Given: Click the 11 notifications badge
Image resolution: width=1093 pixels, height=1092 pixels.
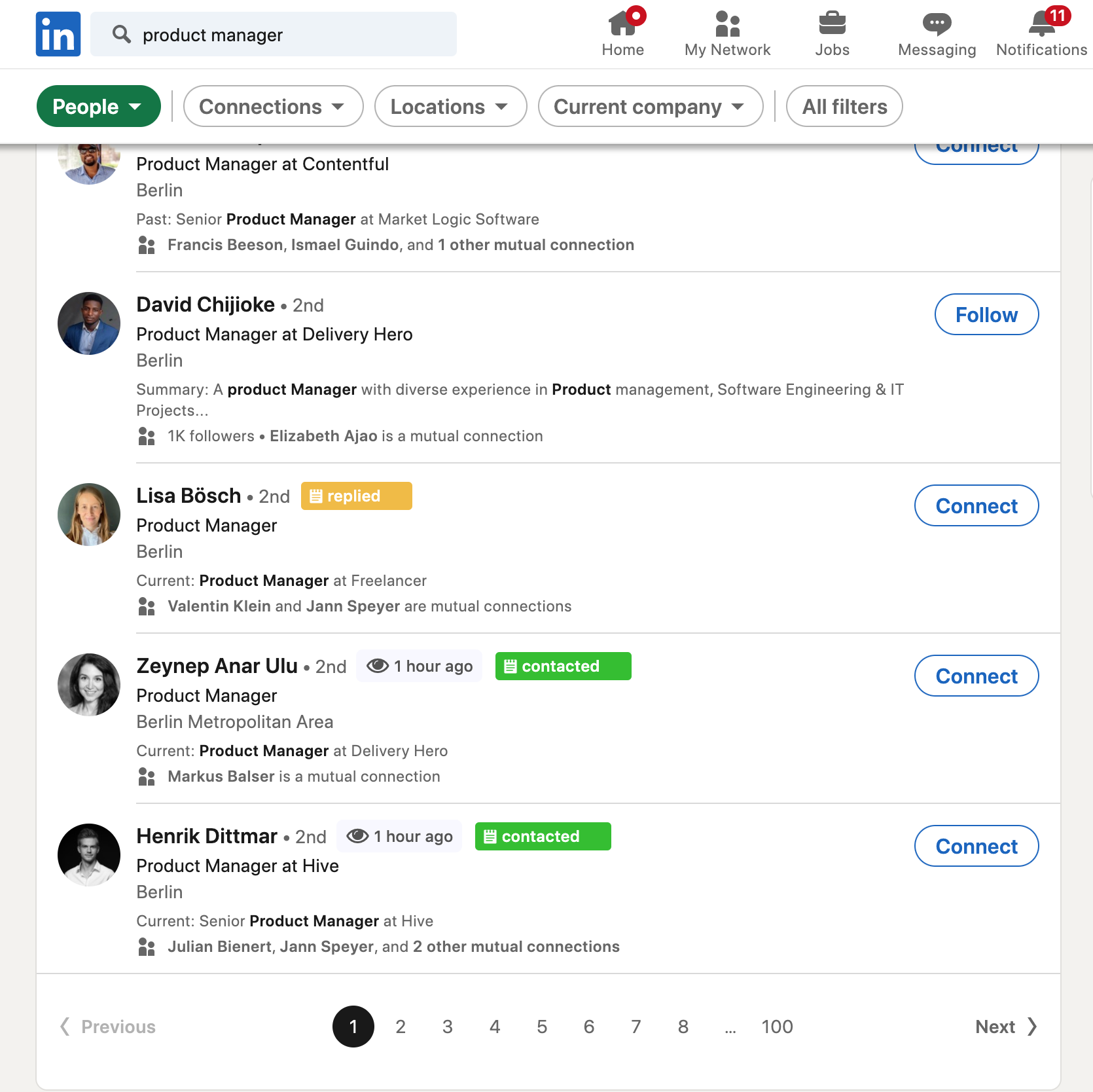Looking at the screenshot, I should [1058, 15].
